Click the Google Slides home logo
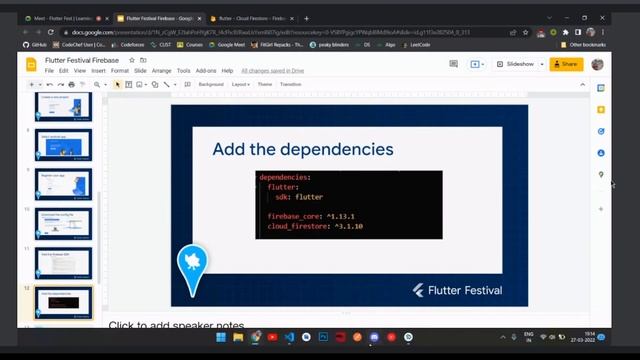The width and height of the screenshot is (640, 360). point(31,64)
